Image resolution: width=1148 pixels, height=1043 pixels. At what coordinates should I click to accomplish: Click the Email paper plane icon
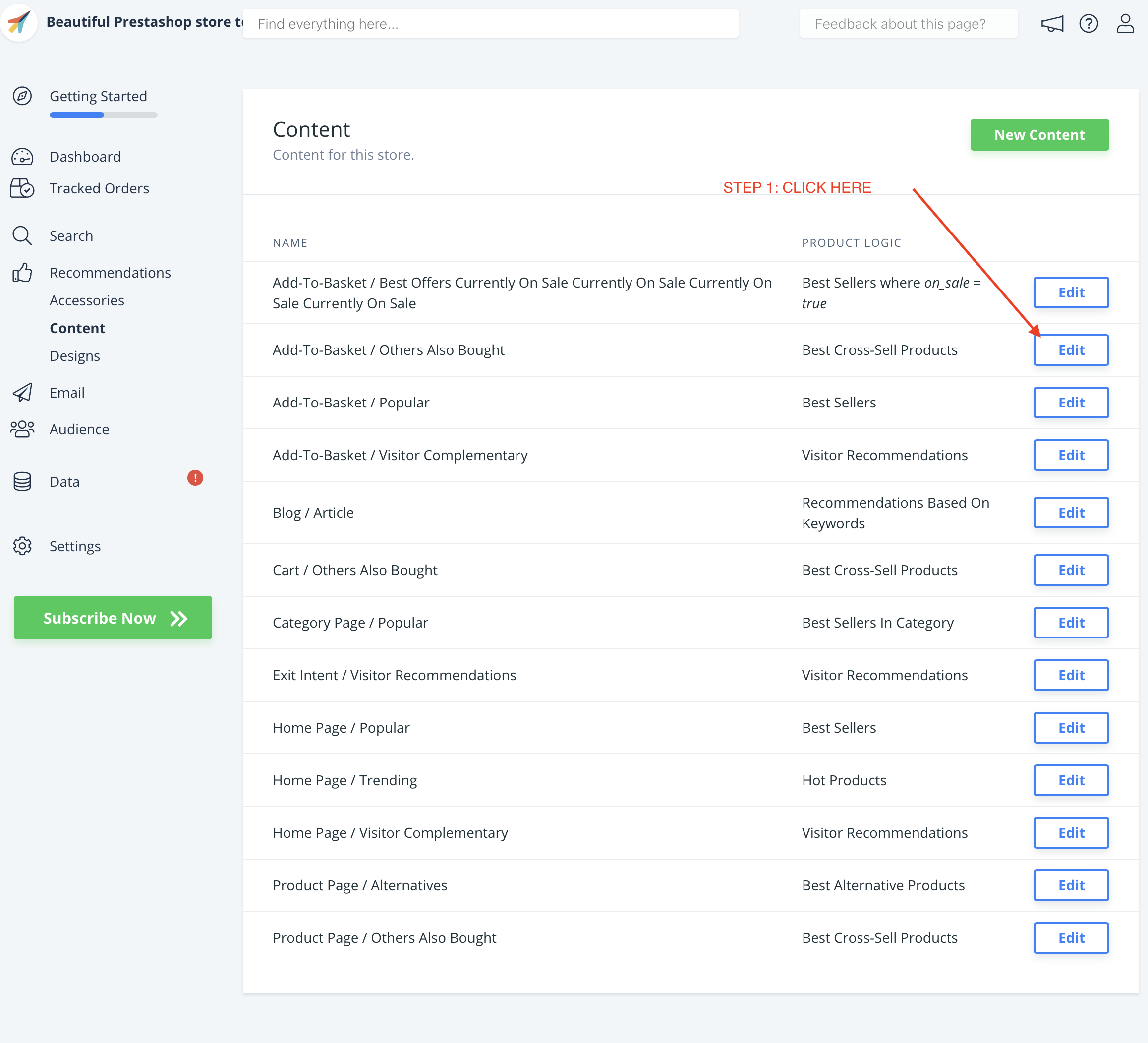(22, 393)
